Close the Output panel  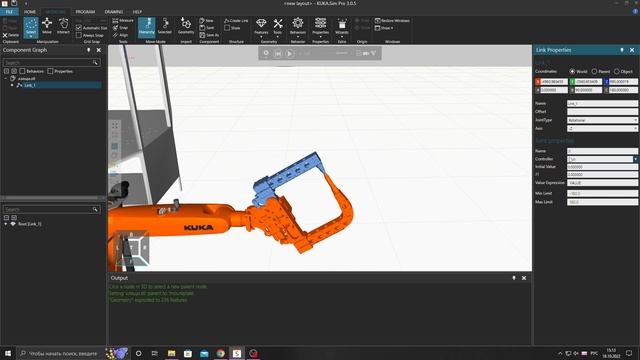524,278
